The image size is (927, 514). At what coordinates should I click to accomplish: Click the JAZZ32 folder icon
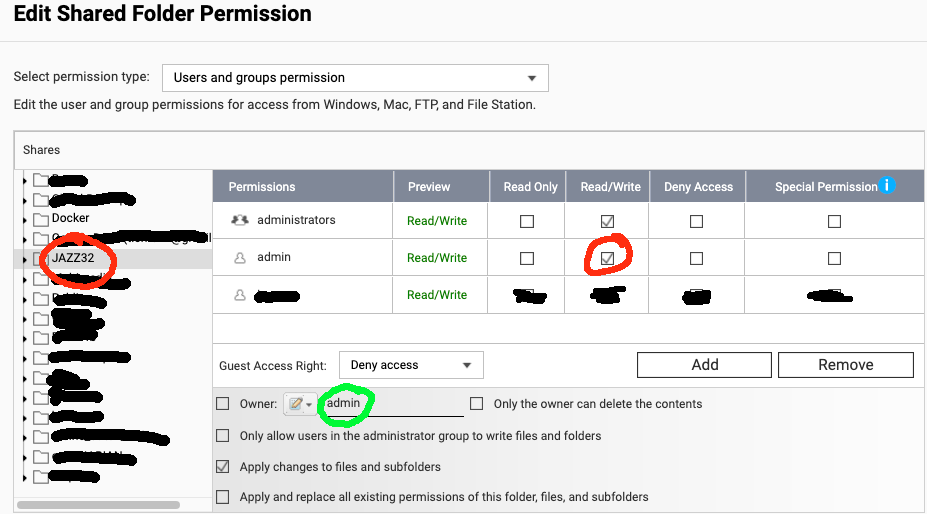(41, 258)
